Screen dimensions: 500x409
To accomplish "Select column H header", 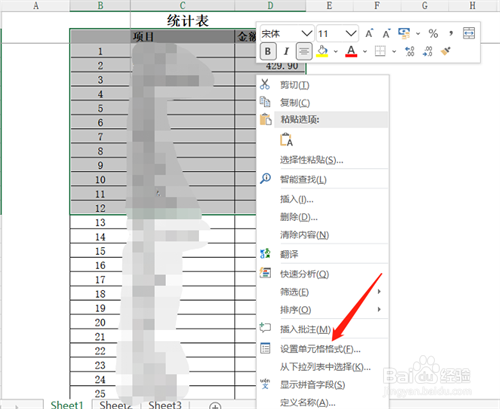I will pos(472,5).
